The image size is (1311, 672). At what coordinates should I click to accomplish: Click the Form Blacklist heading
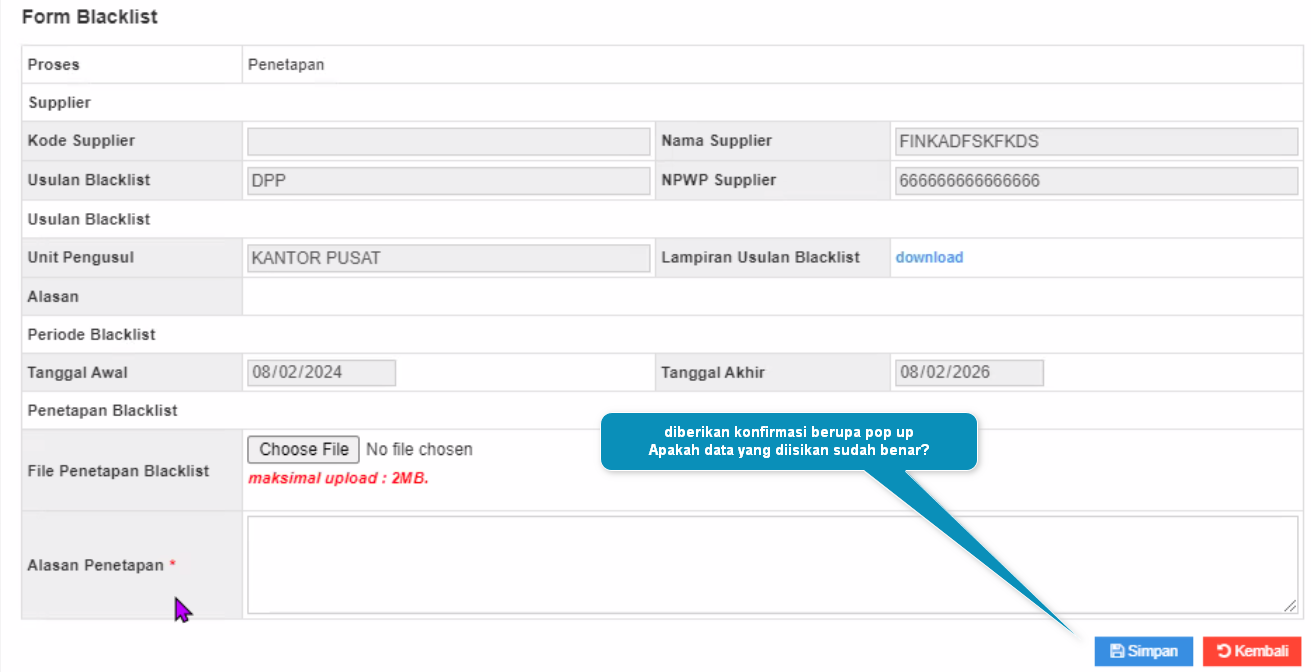coord(90,17)
